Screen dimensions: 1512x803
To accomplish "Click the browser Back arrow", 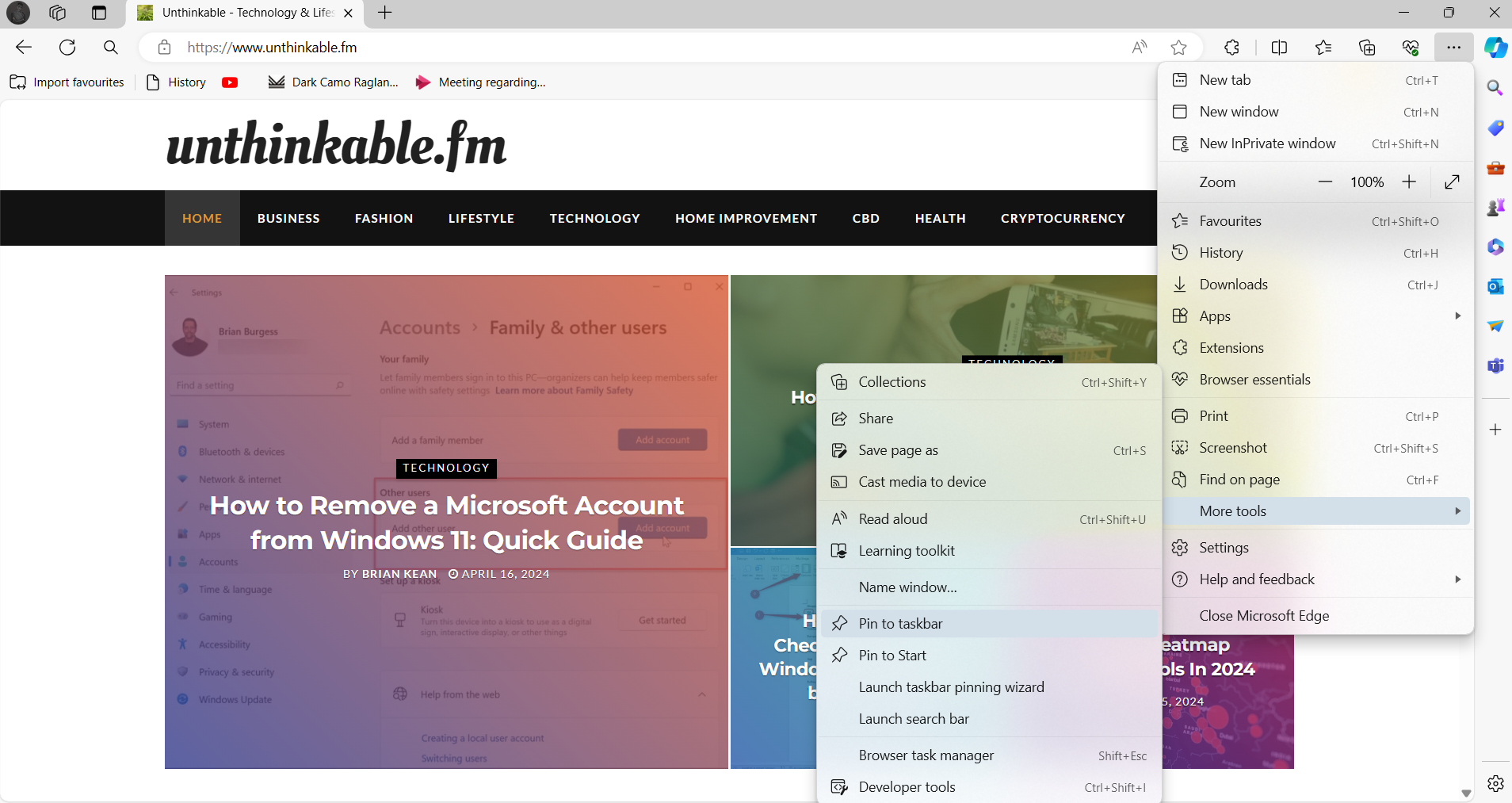I will pos(24,48).
